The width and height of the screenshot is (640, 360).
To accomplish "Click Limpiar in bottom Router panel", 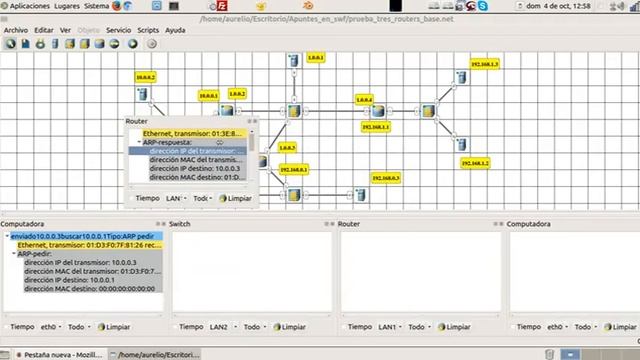I will pos(454,327).
